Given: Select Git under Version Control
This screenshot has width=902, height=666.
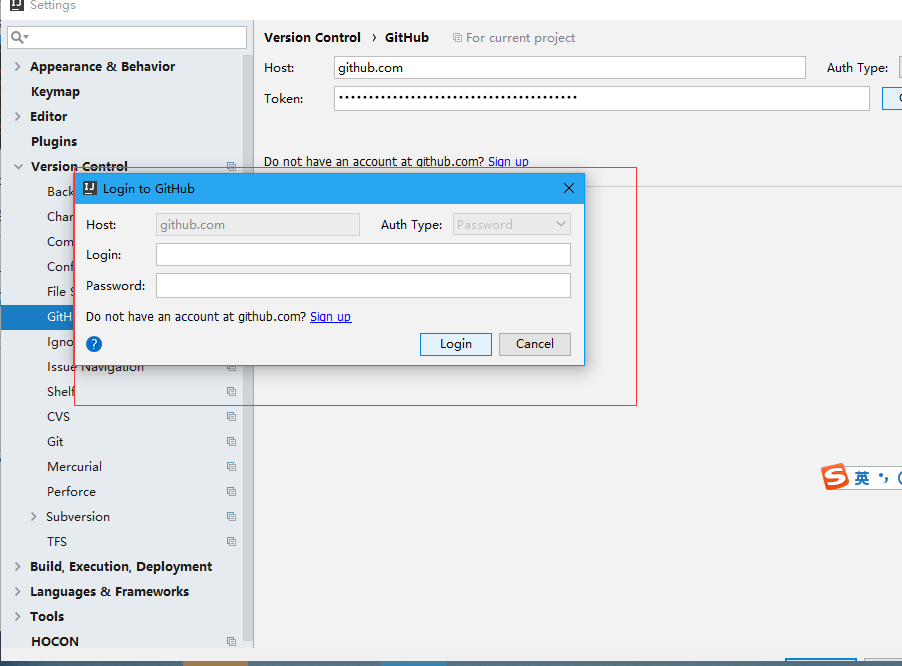Looking at the screenshot, I should coord(55,442).
